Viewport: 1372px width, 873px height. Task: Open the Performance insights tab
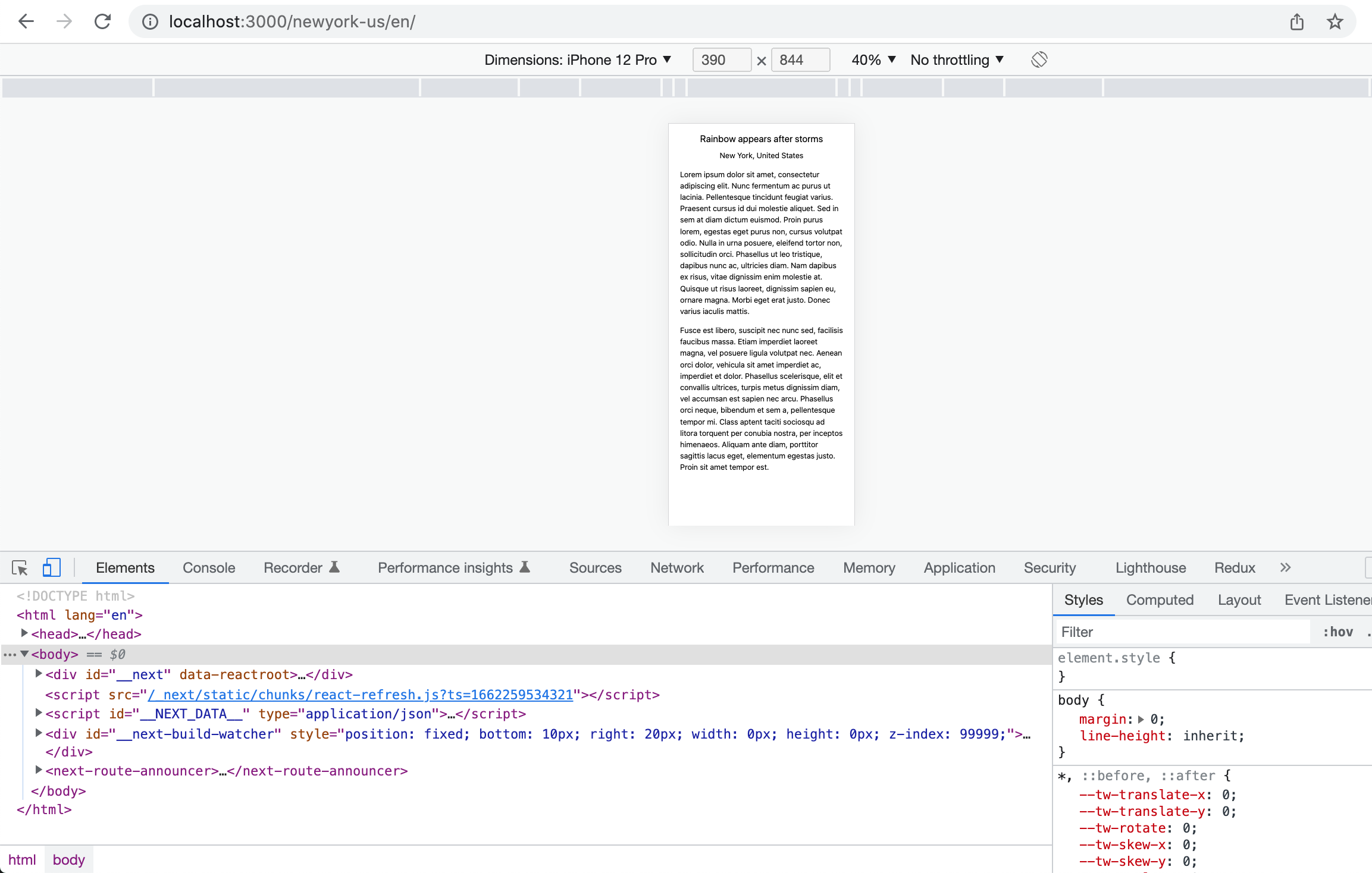454,568
